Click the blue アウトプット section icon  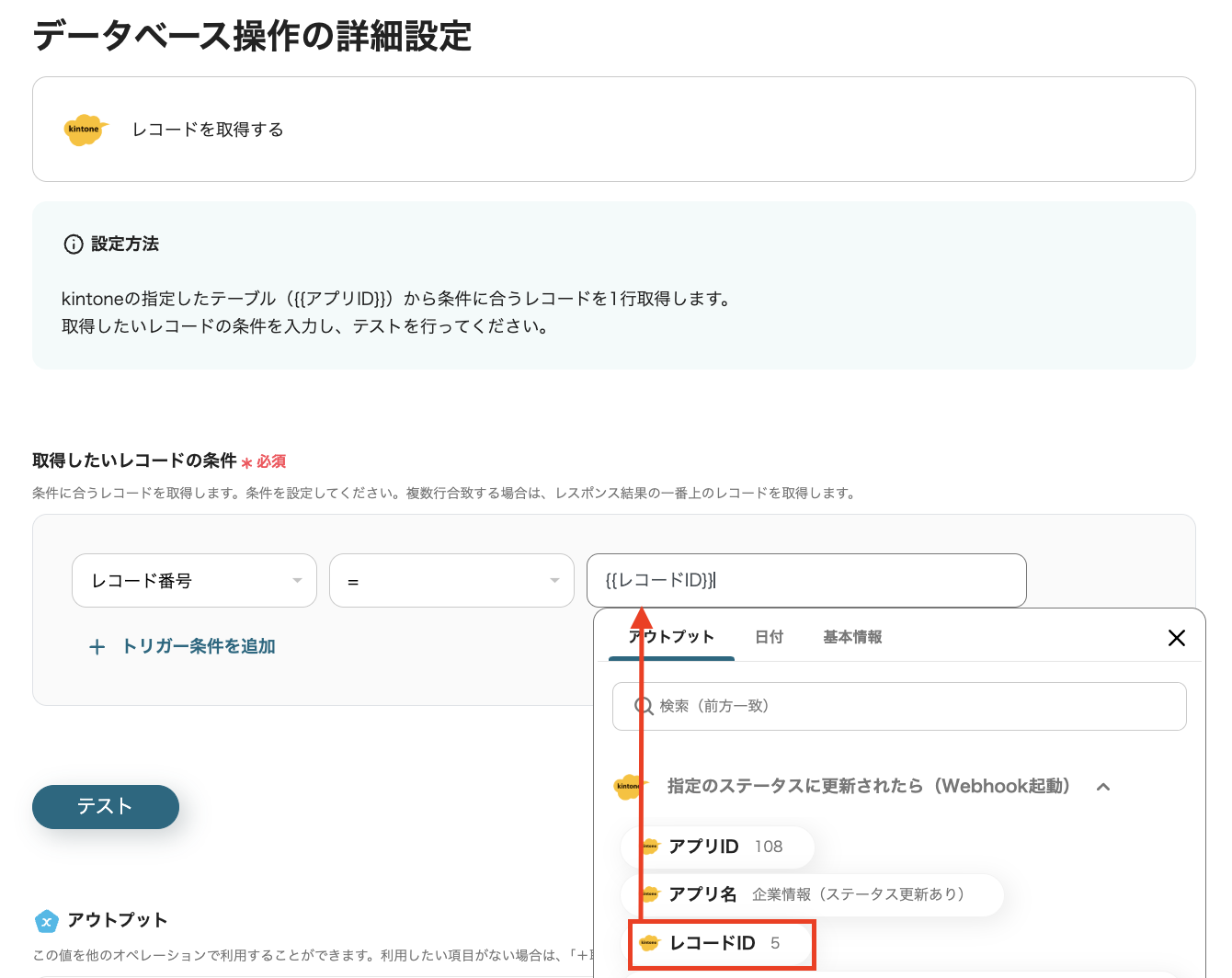click(x=46, y=920)
